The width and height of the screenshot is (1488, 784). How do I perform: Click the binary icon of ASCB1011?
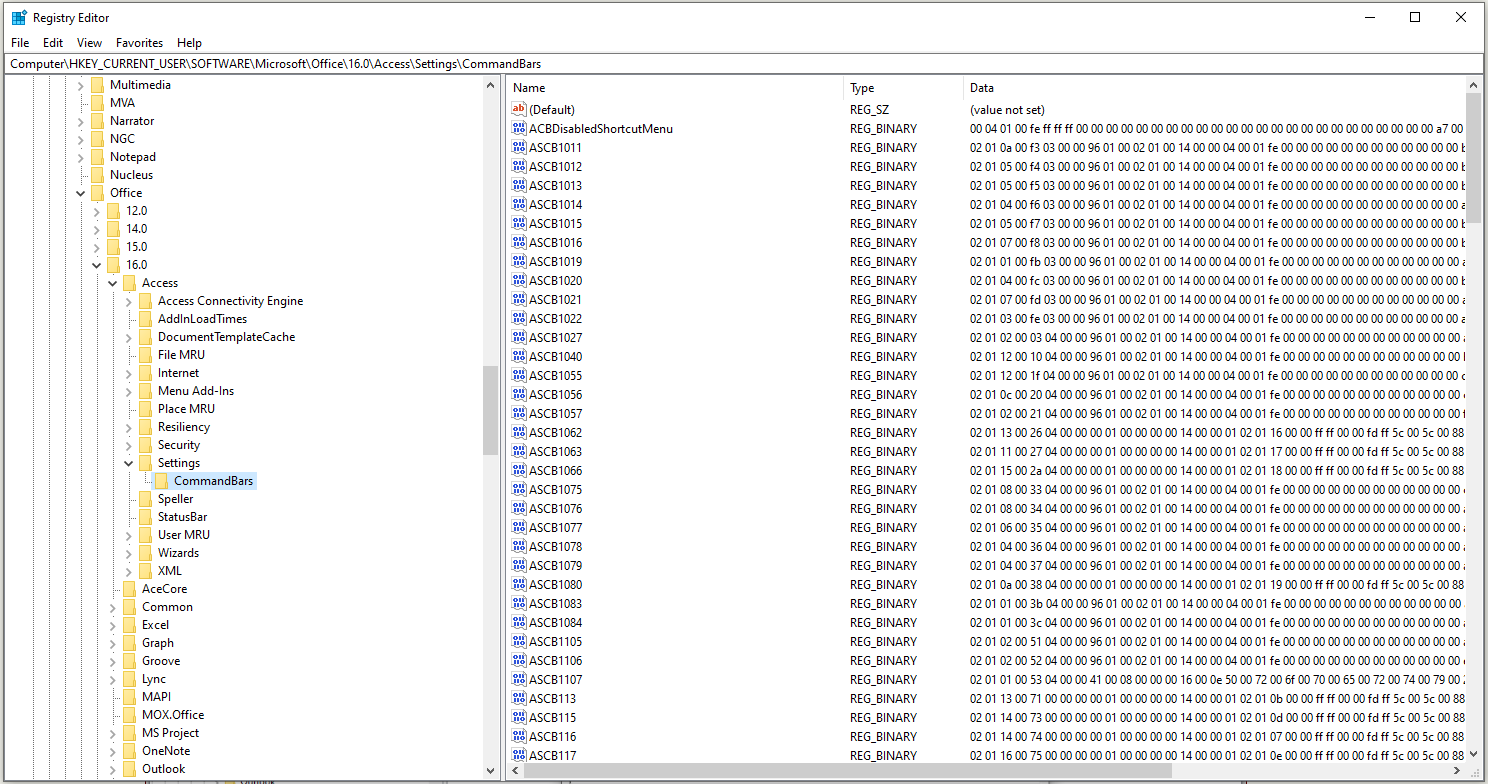point(518,147)
